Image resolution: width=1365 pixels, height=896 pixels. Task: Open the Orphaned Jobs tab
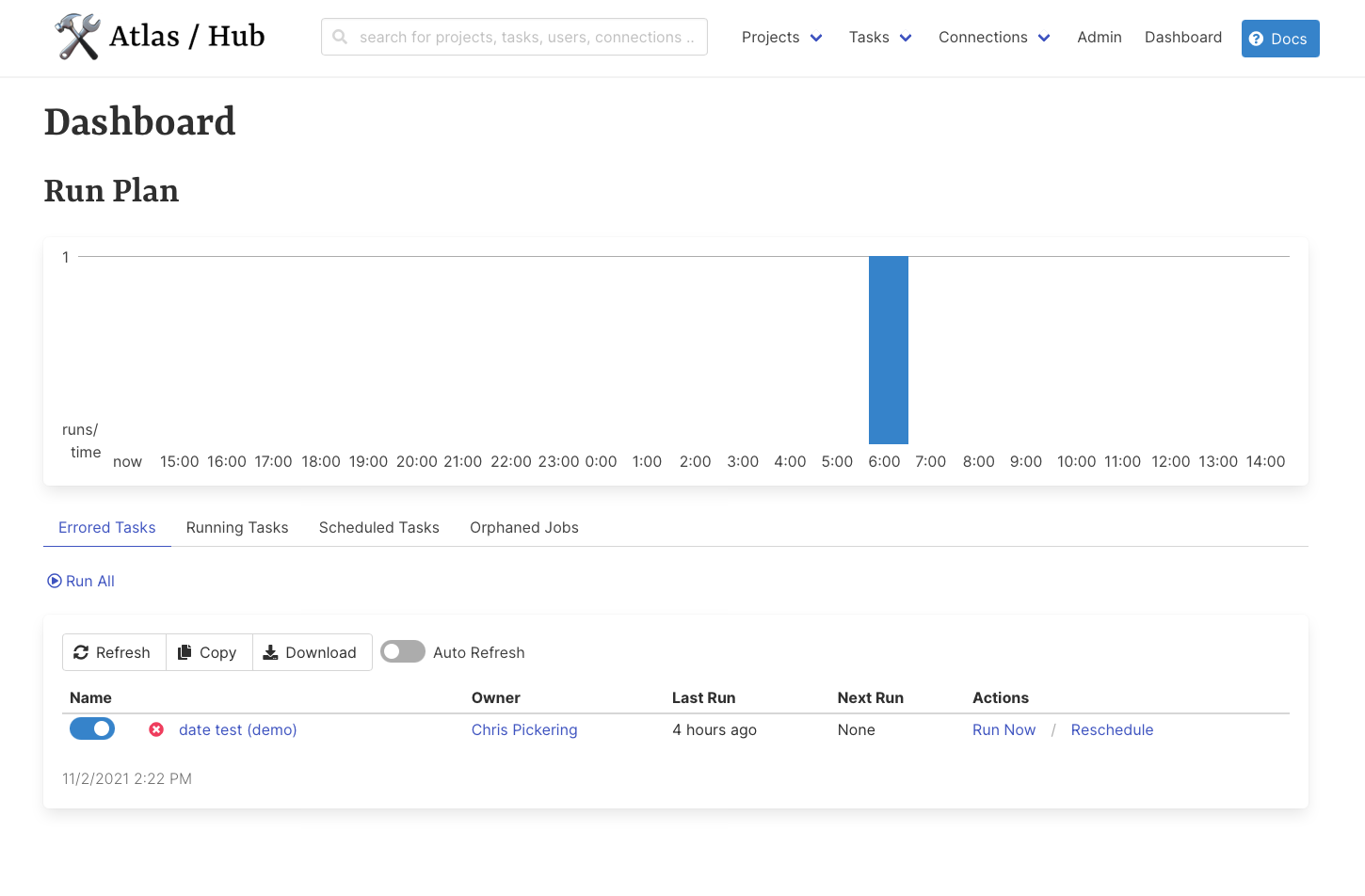524,527
